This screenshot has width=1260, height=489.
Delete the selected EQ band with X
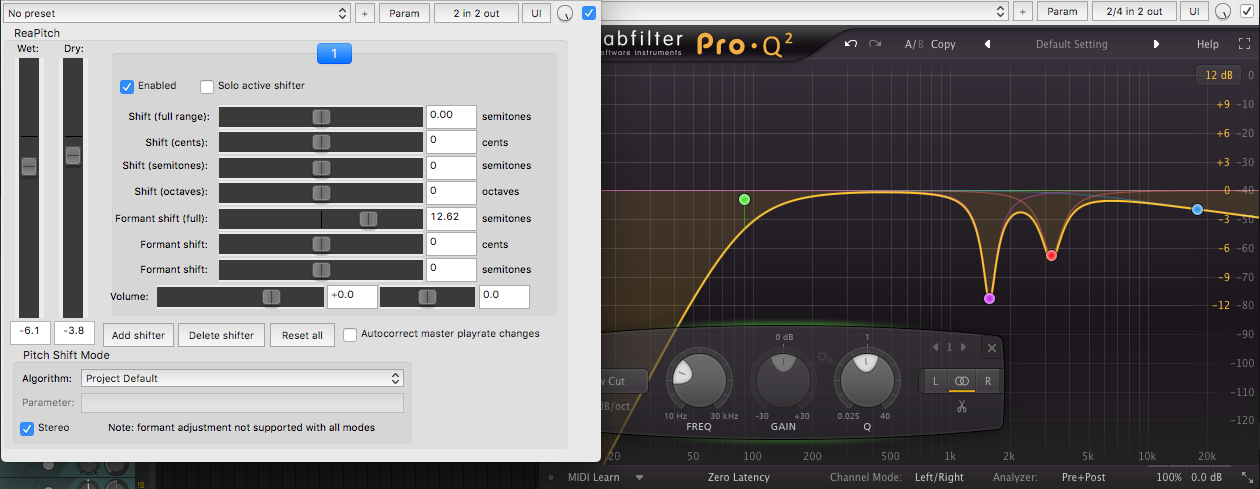991,348
